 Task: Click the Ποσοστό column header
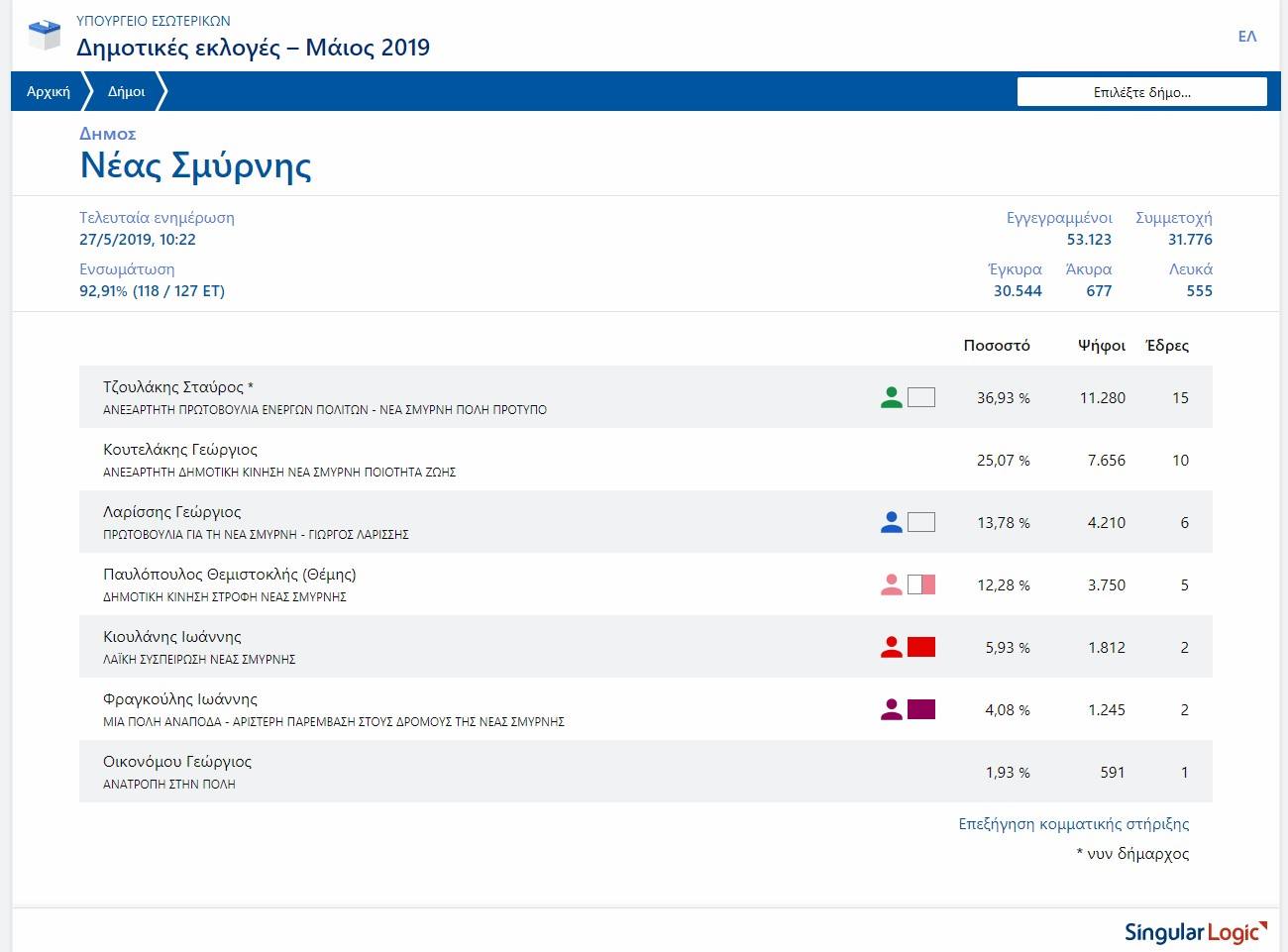coord(996,346)
